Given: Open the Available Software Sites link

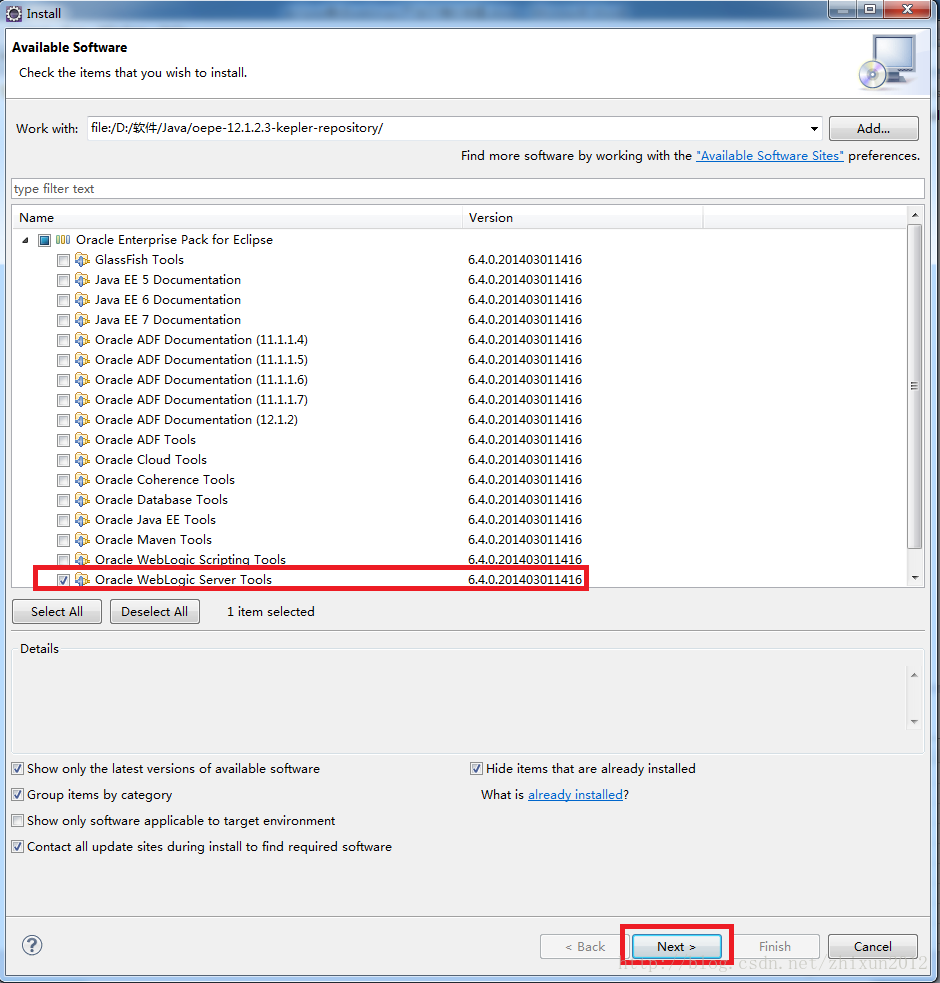Looking at the screenshot, I should pyautogui.click(x=769, y=155).
